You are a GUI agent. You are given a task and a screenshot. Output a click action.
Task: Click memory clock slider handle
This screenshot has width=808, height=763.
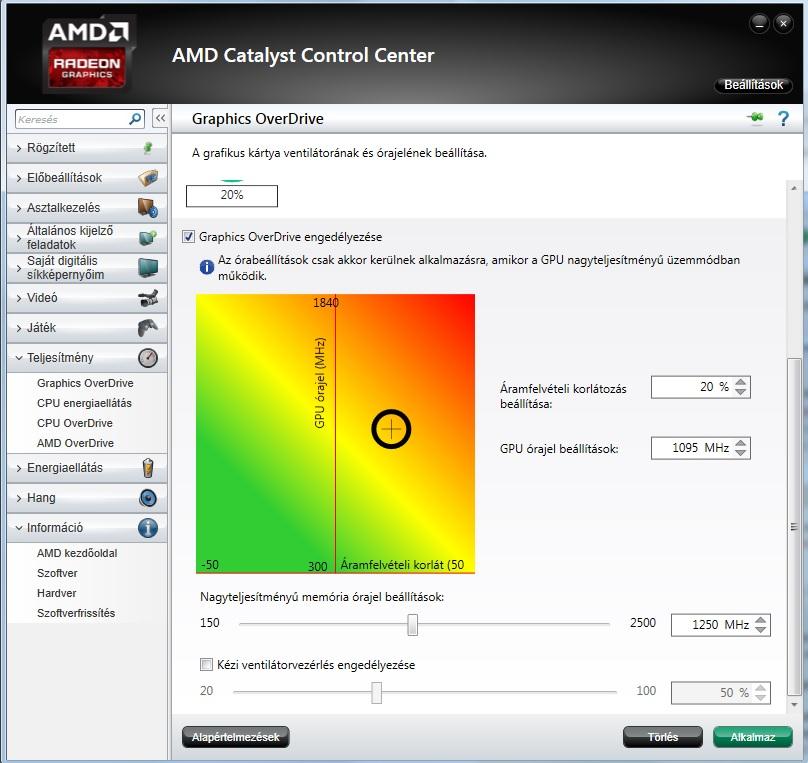(412, 624)
